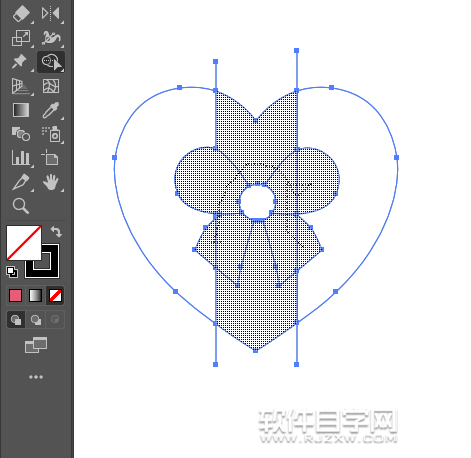Enable Draw Behind mode

coord(36,320)
